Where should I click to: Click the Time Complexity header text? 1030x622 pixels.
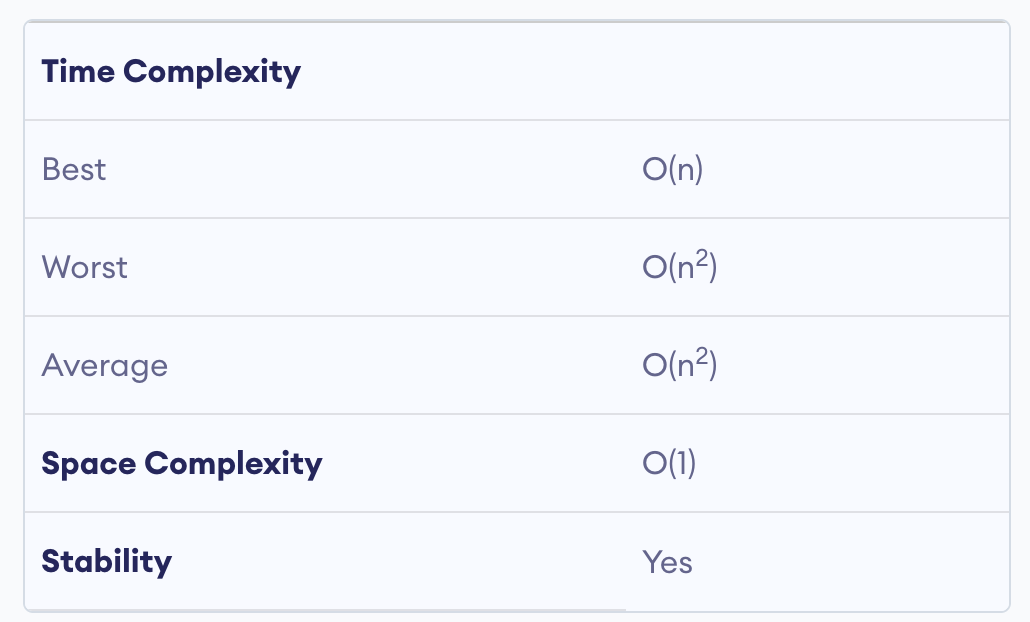171,72
